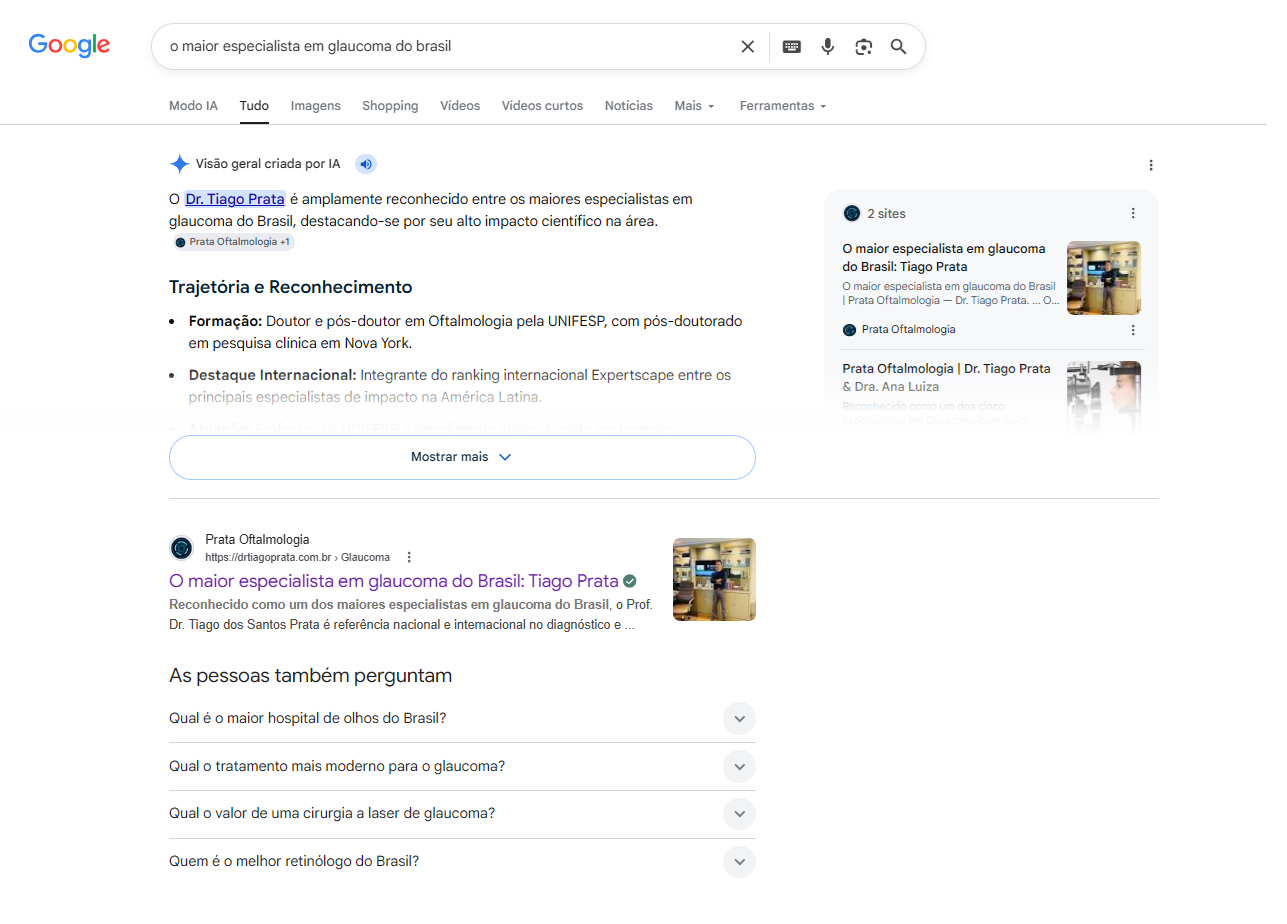Switch to the 'Shopping' tab
The width and height of the screenshot is (1287, 924).
390,106
